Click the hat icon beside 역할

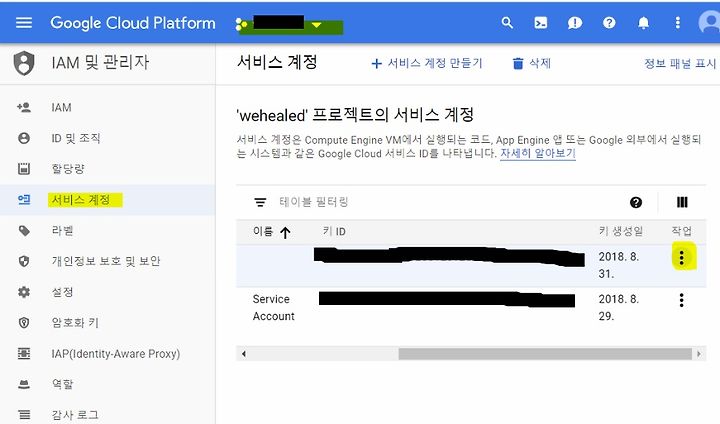click(24, 384)
